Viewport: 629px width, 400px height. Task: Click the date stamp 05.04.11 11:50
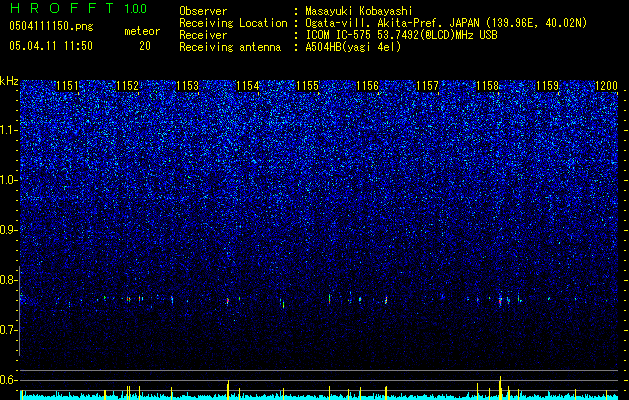(51, 46)
